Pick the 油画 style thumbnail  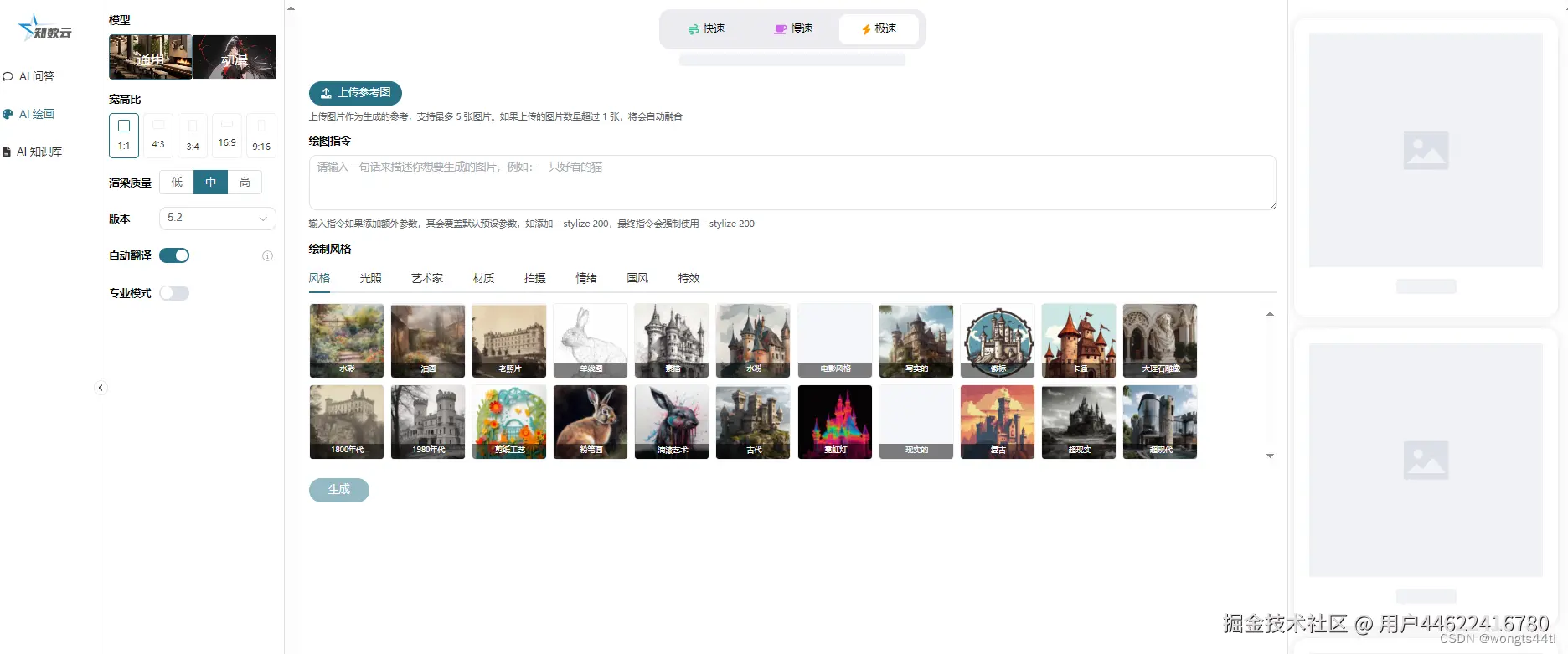428,341
